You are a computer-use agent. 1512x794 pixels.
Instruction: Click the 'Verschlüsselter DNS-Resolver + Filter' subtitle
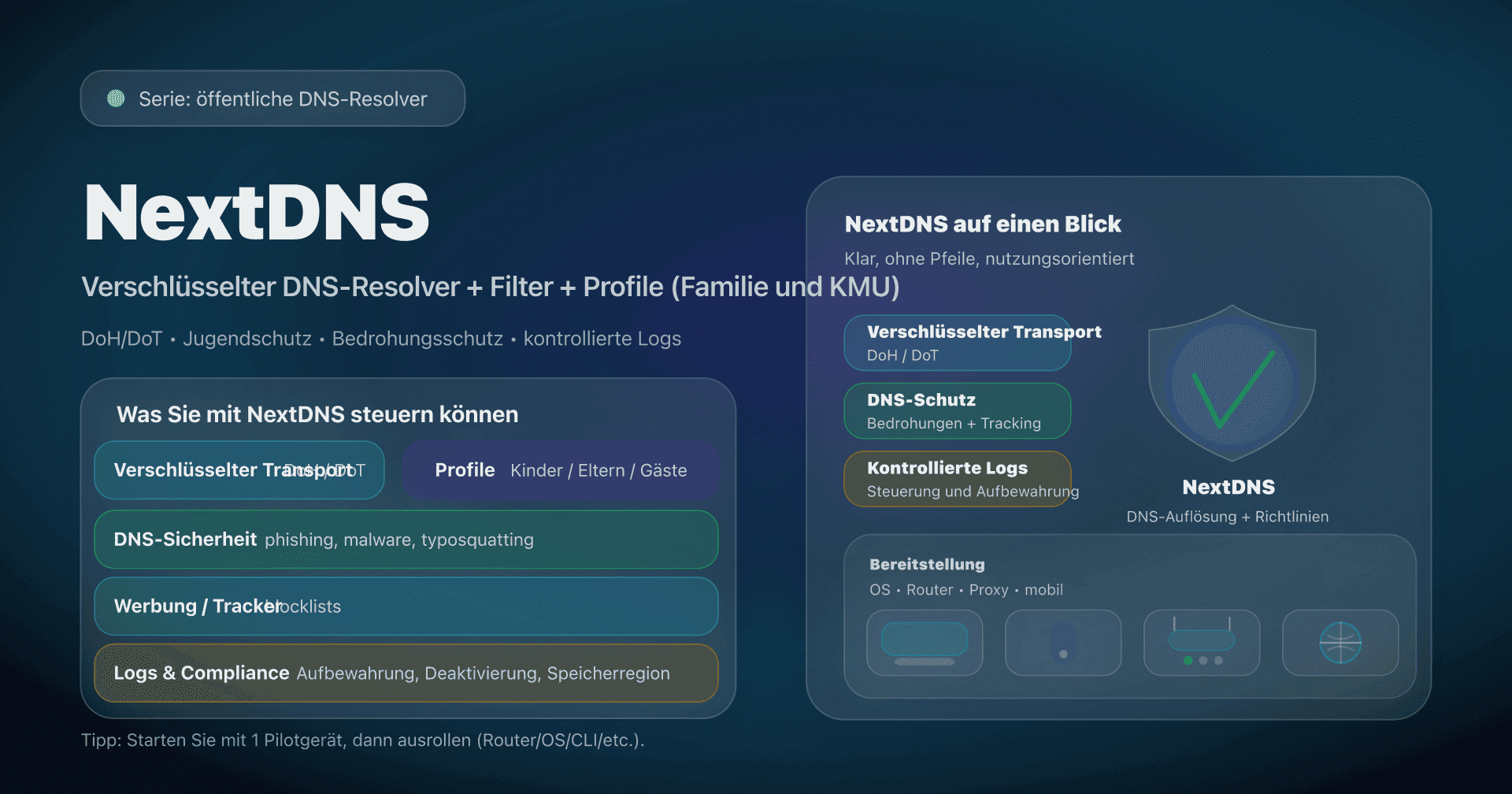(x=490, y=287)
